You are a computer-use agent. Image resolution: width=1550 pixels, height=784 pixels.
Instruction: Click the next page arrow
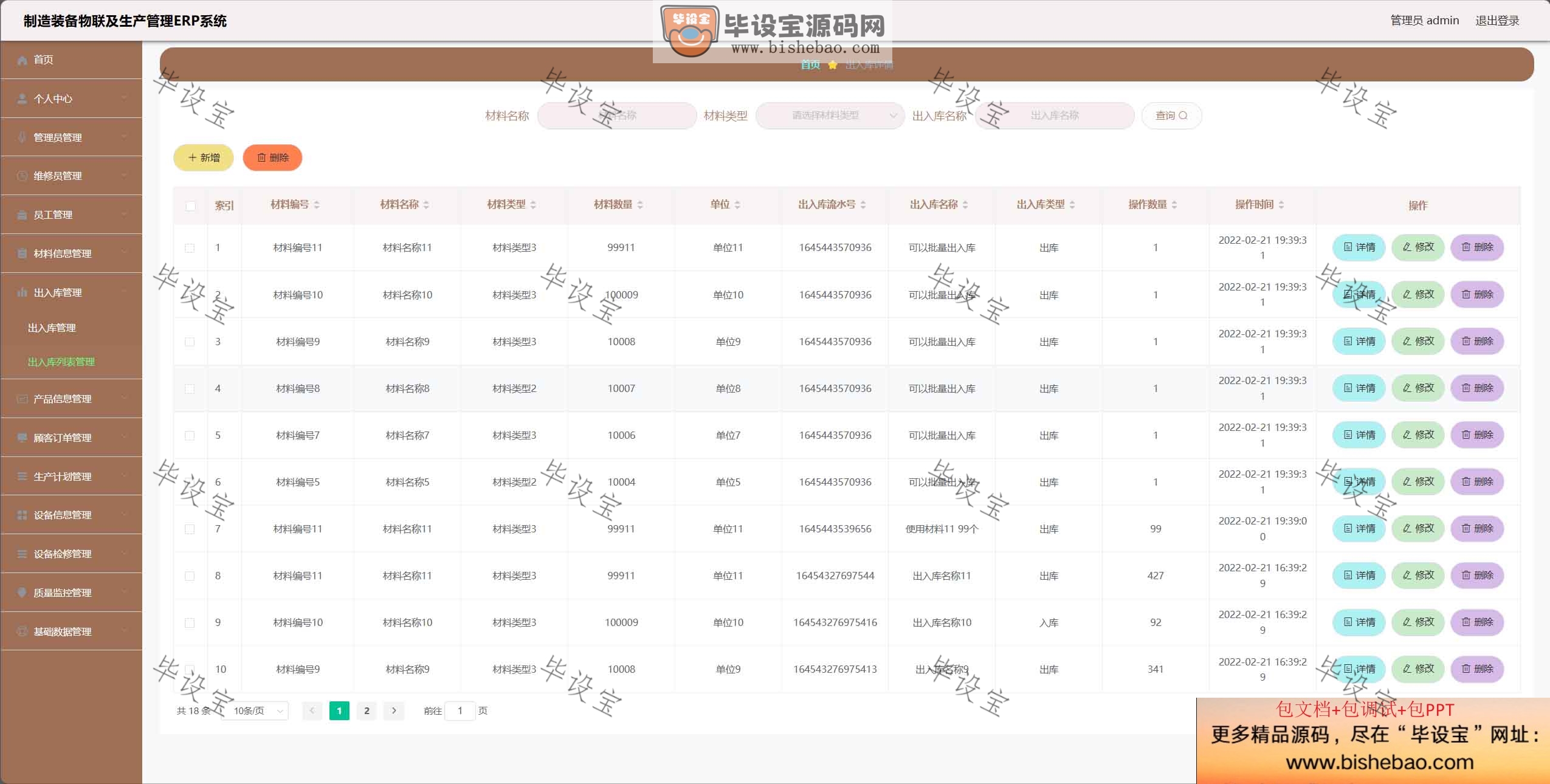(x=394, y=710)
